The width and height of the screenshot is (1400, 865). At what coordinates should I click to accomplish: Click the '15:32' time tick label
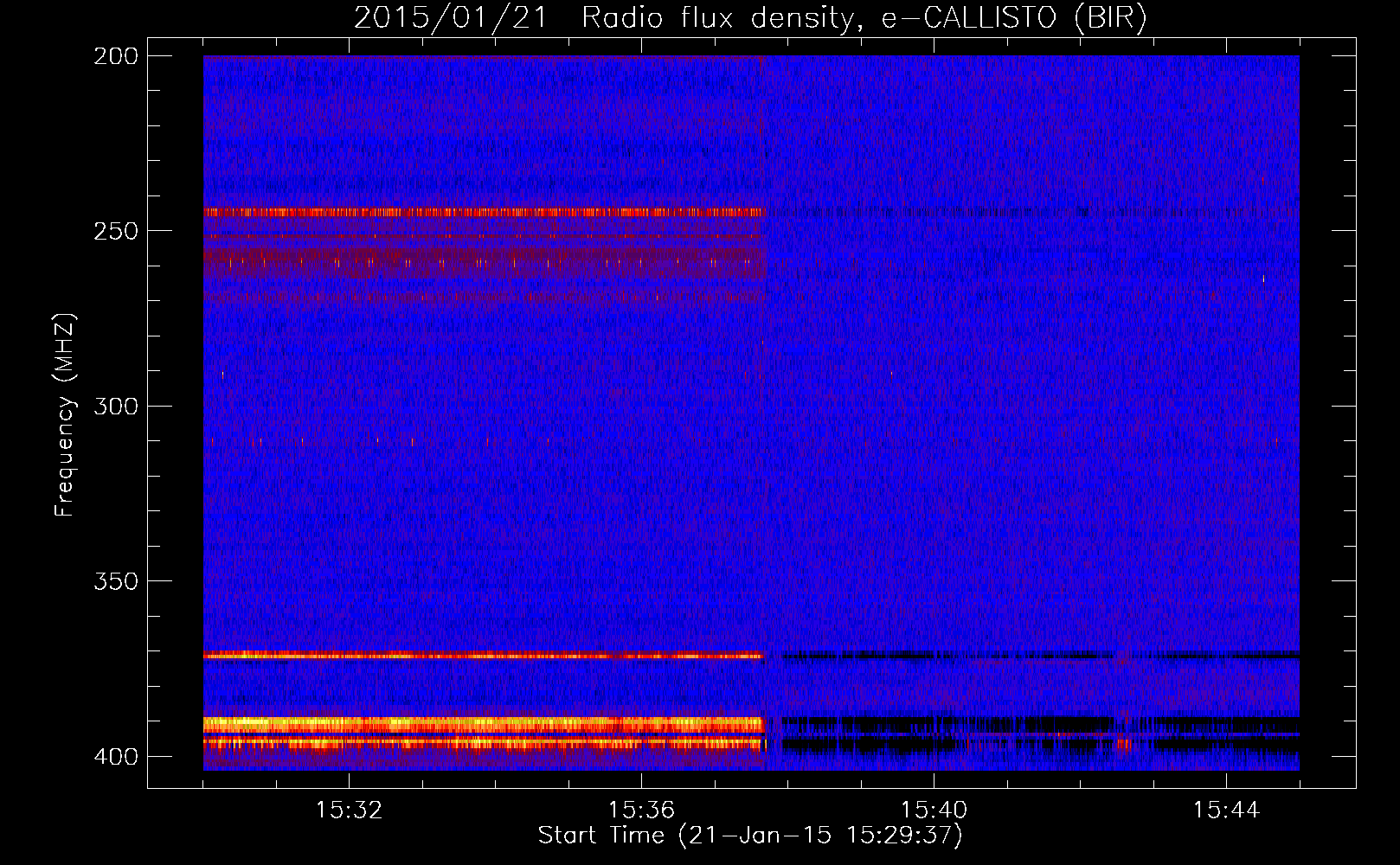click(349, 811)
